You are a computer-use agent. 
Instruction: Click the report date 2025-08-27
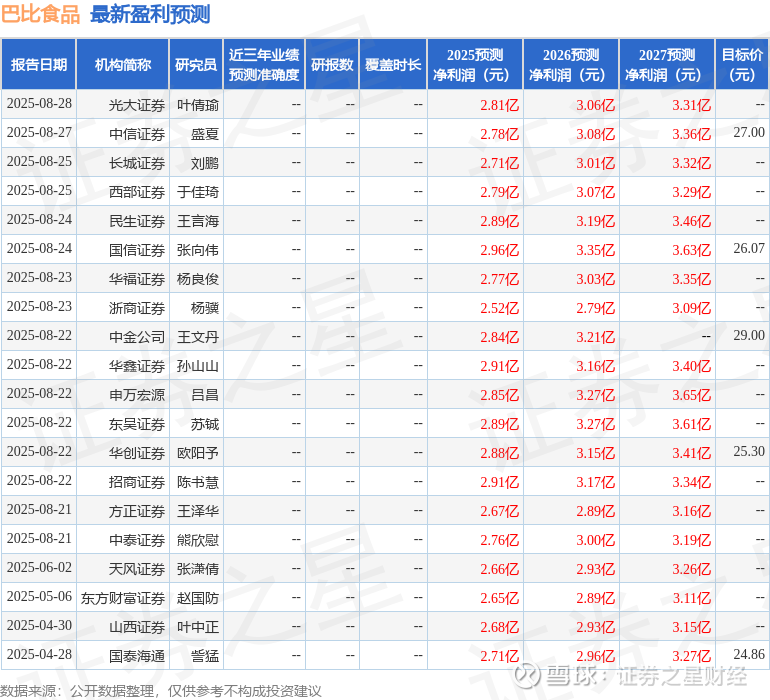(39, 132)
